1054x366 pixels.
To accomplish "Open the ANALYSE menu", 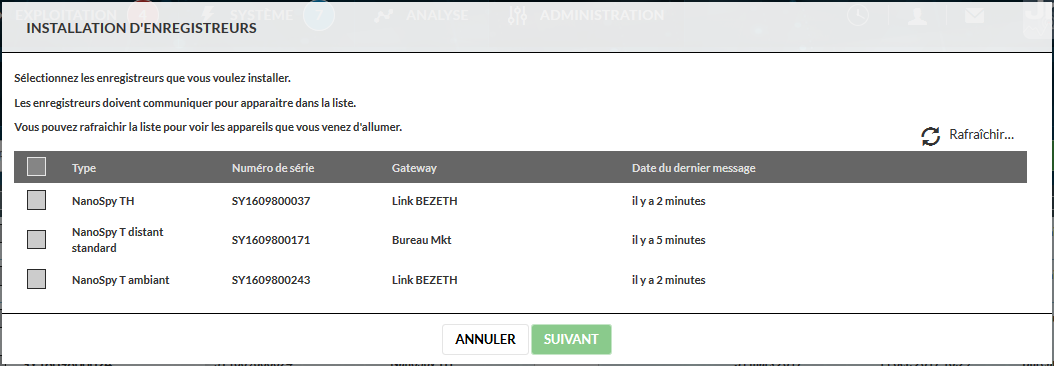I will (x=437, y=15).
